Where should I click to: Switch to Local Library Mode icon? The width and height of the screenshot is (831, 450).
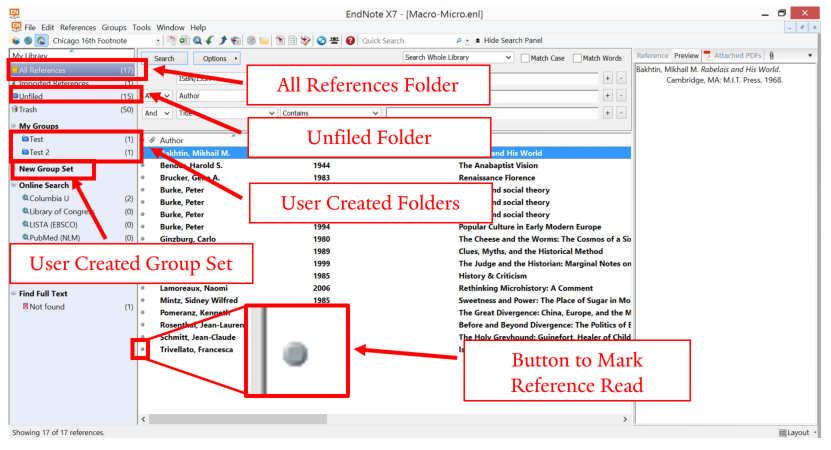click(x=15, y=41)
